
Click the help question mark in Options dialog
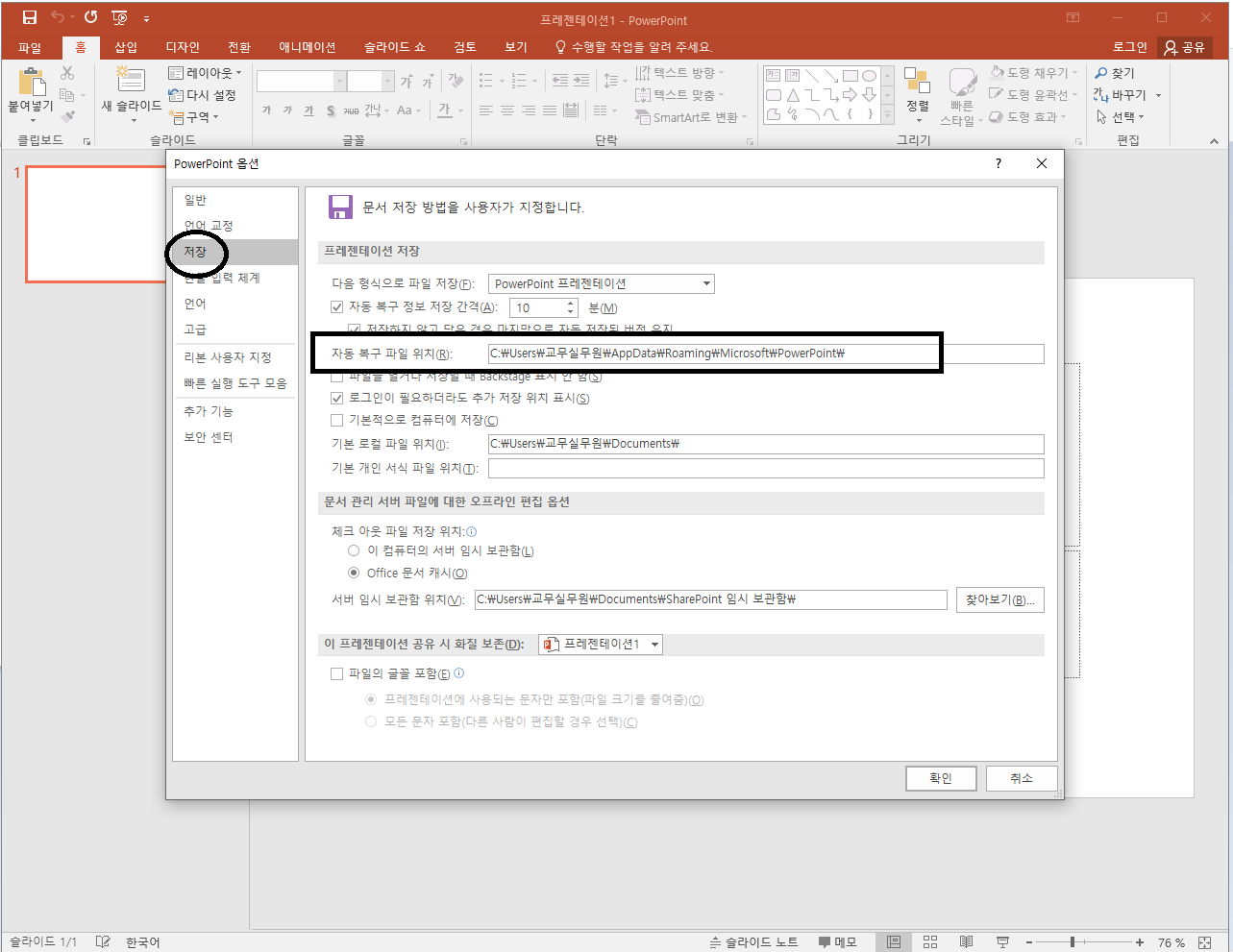click(x=999, y=163)
